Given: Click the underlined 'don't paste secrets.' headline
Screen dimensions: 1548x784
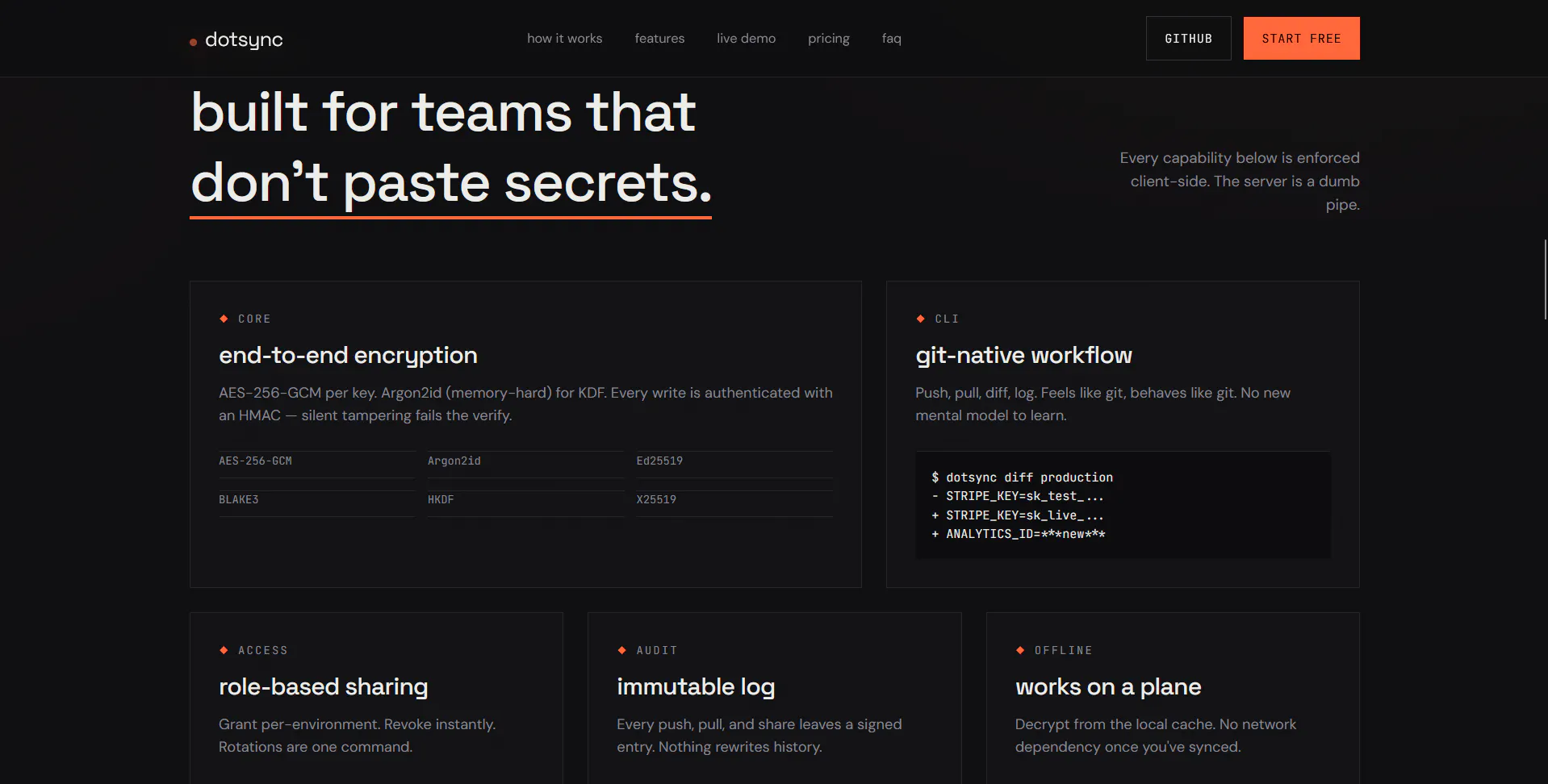Looking at the screenshot, I should pos(451,184).
